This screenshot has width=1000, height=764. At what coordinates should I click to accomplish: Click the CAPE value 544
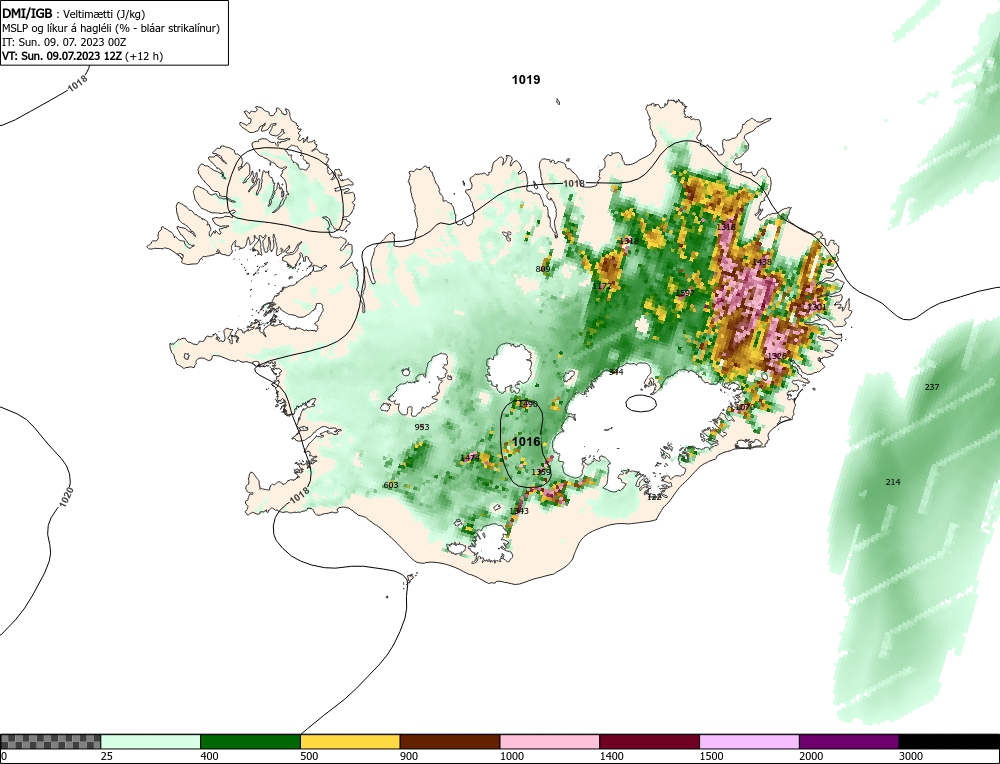[615, 372]
